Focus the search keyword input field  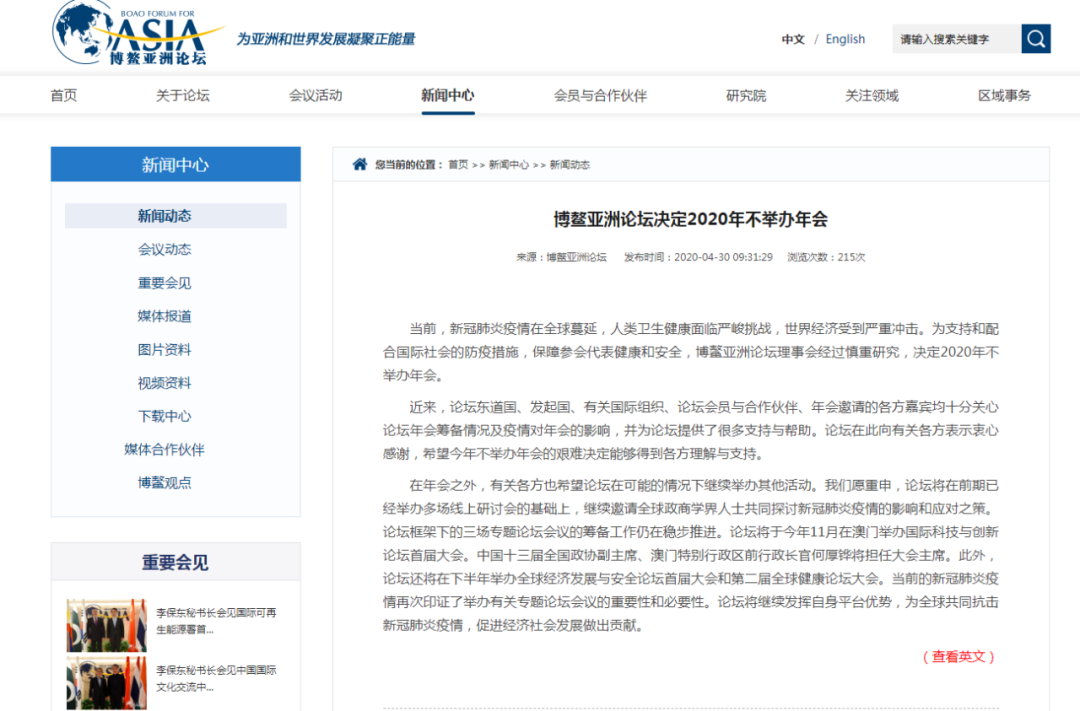[957, 39]
